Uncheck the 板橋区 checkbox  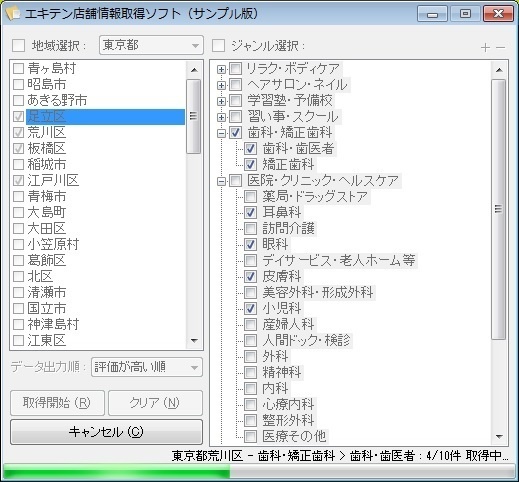click(x=18, y=148)
